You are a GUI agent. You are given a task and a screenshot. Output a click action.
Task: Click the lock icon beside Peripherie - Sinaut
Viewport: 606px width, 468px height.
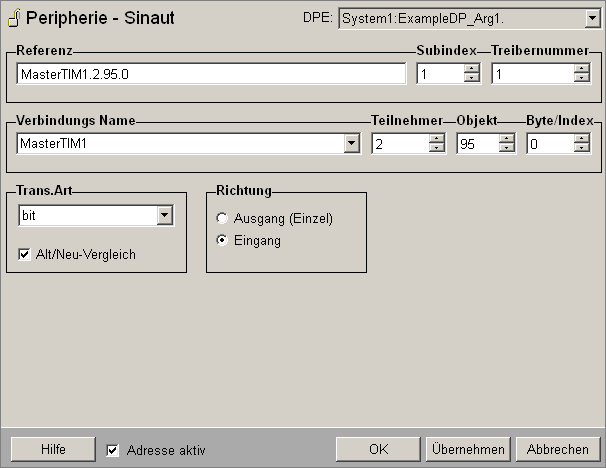tap(14, 18)
